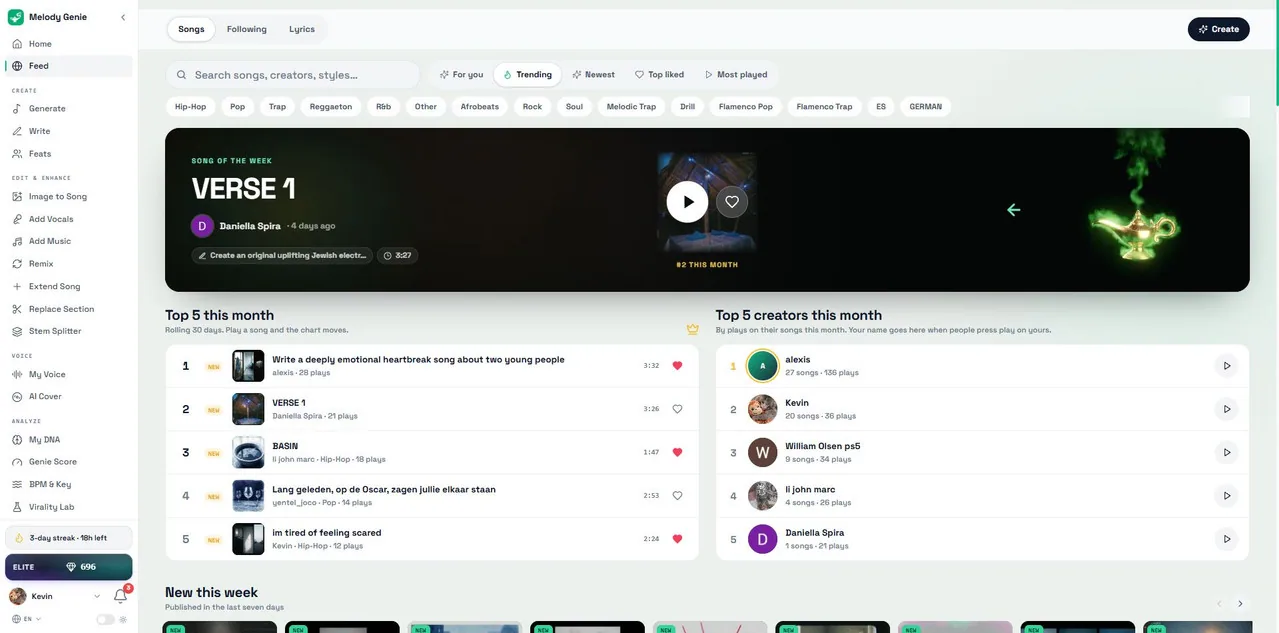The image size is (1279, 633).
Task: Open Add Vocals in the sidebar
Action: point(69,219)
